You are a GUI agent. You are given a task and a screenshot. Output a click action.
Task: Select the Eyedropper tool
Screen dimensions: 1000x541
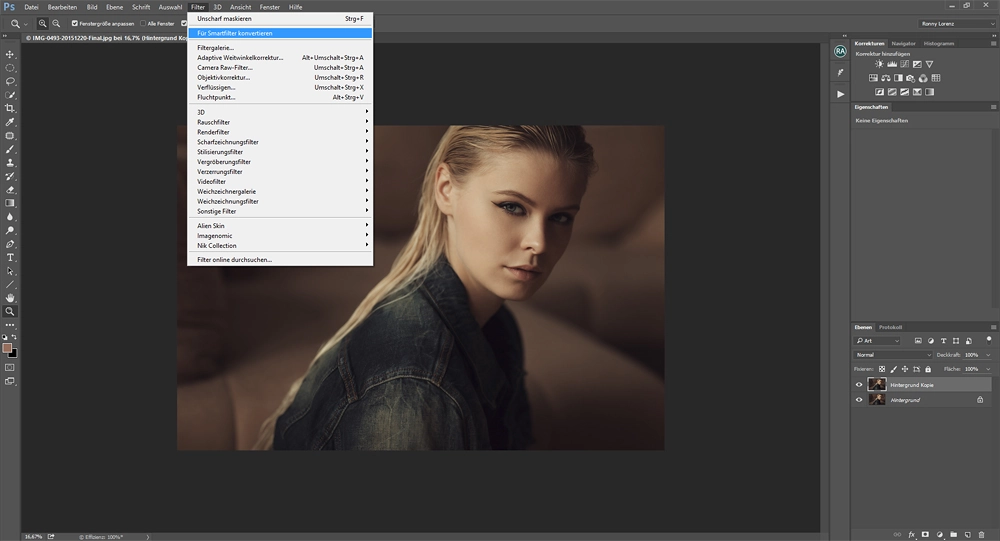tap(10, 122)
